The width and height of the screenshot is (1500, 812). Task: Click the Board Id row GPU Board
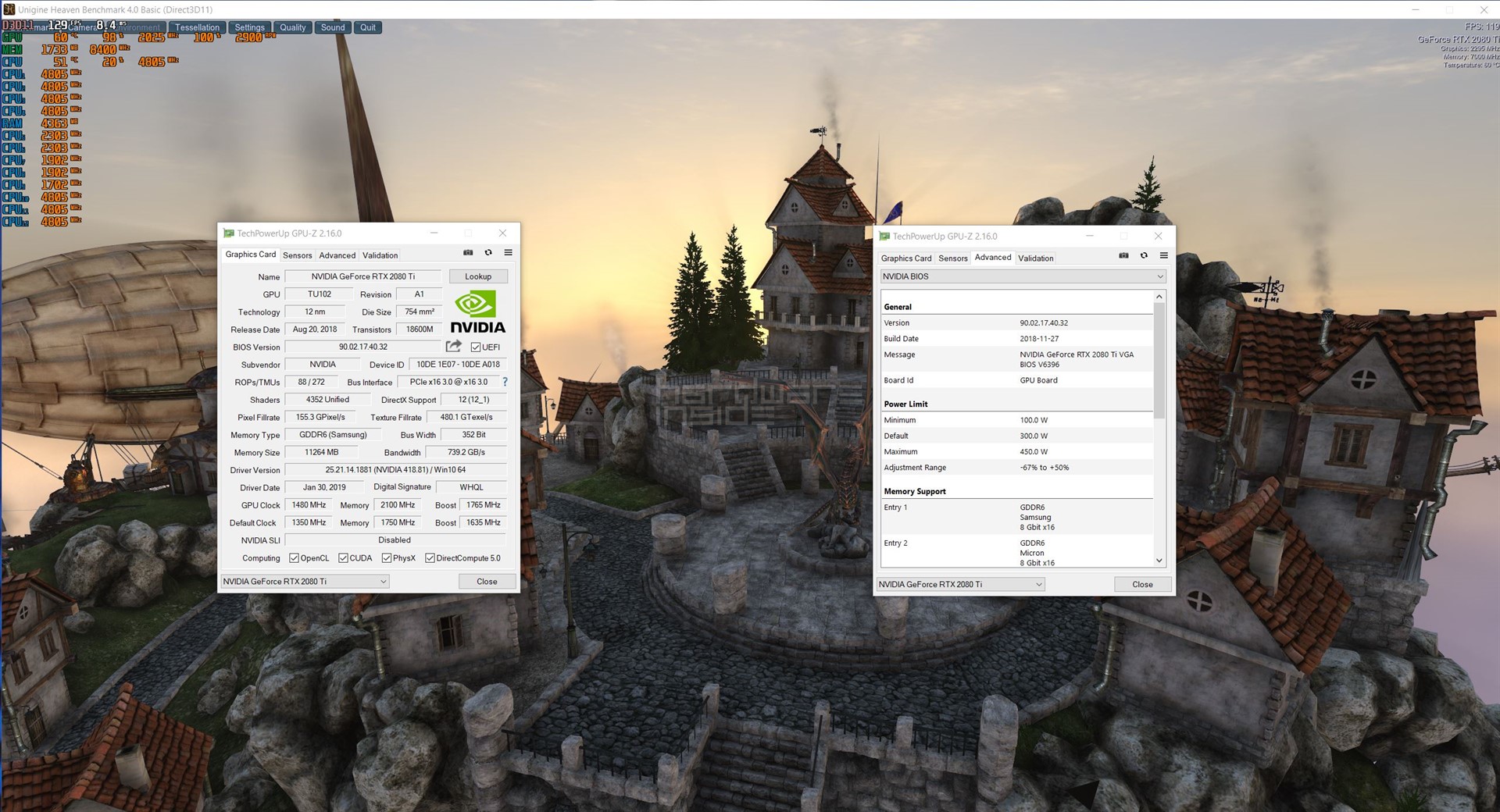1017,380
